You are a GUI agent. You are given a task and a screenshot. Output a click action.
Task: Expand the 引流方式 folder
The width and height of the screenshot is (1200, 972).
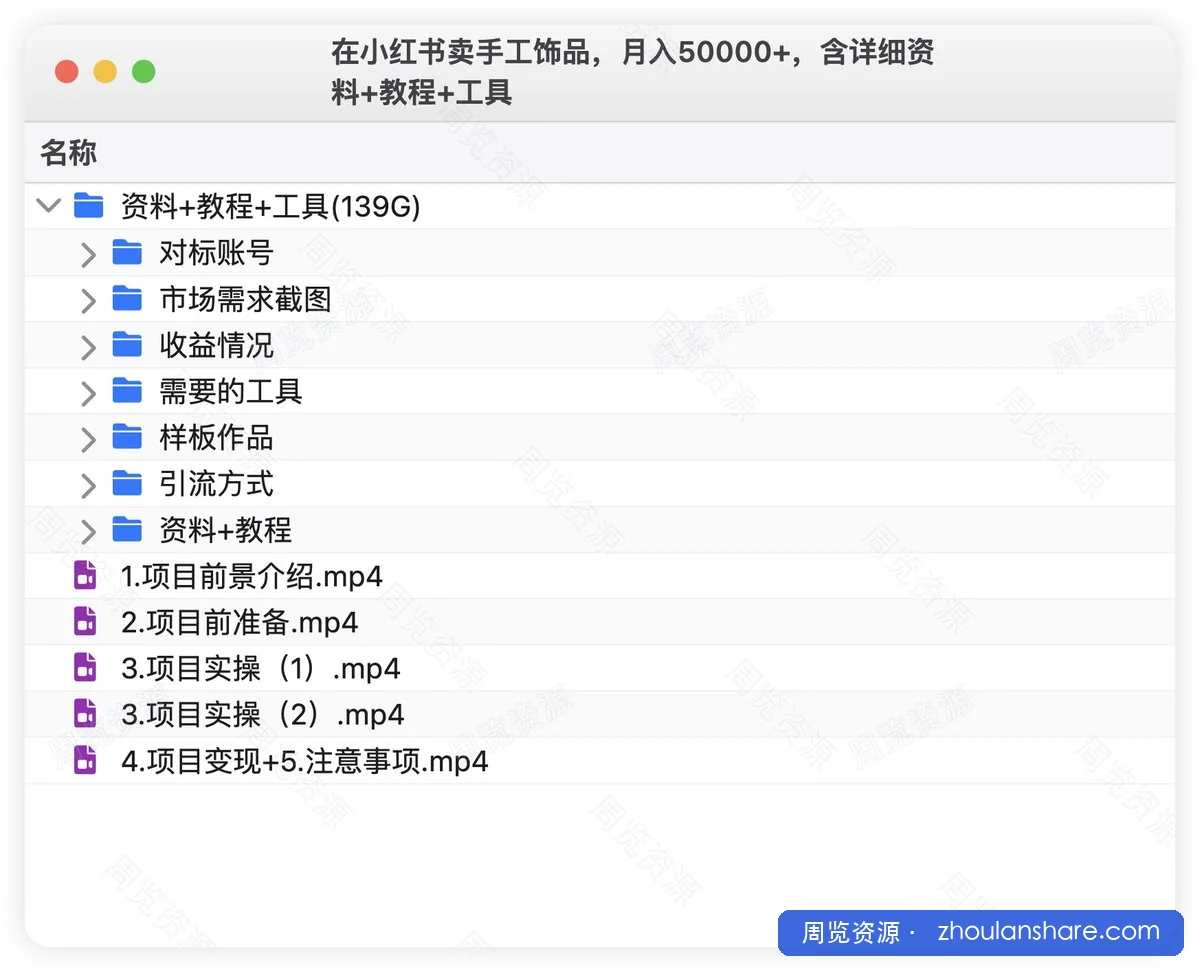pos(88,485)
